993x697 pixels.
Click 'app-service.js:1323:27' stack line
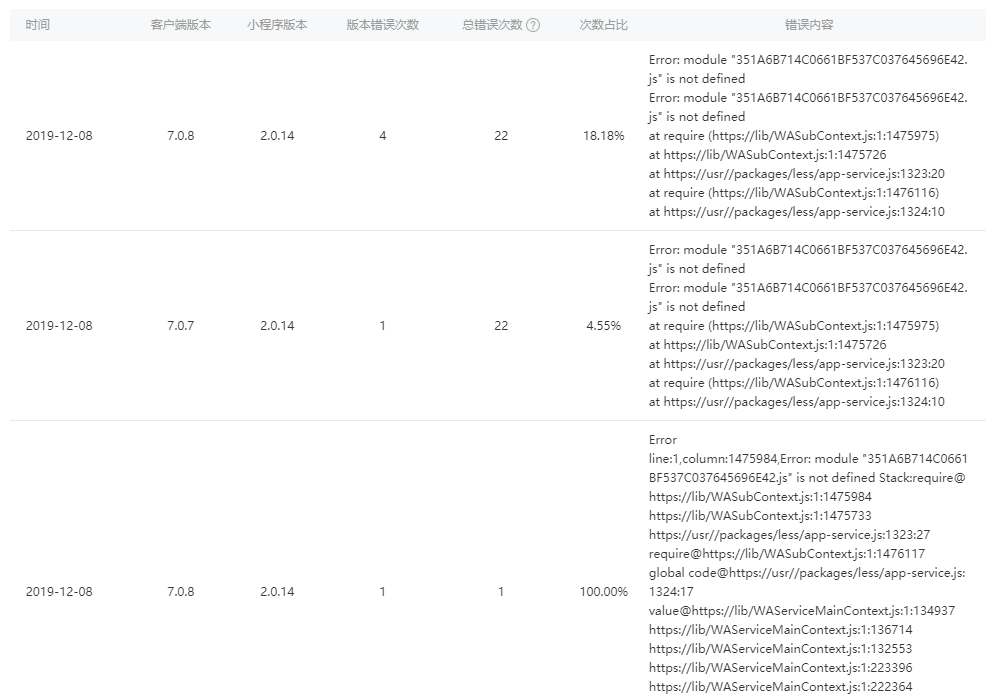[789, 534]
